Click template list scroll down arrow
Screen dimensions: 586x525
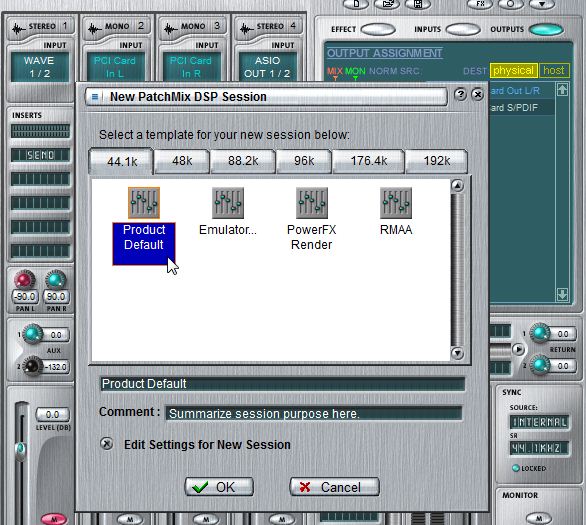coord(457,353)
